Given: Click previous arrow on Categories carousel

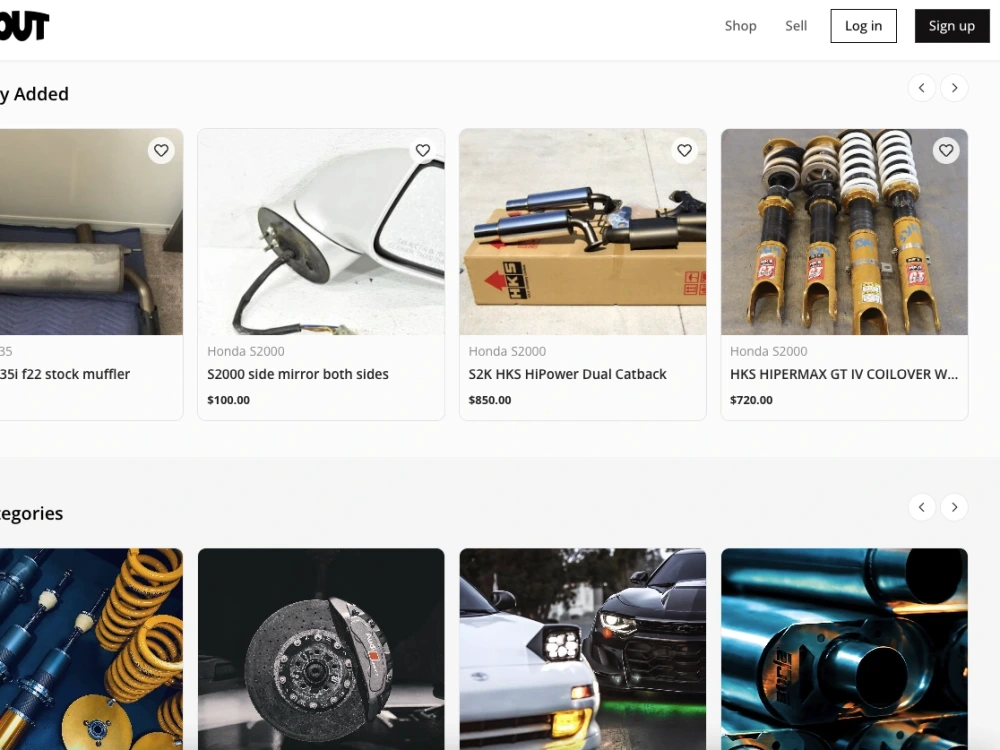Looking at the screenshot, I should pyautogui.click(x=922, y=507).
